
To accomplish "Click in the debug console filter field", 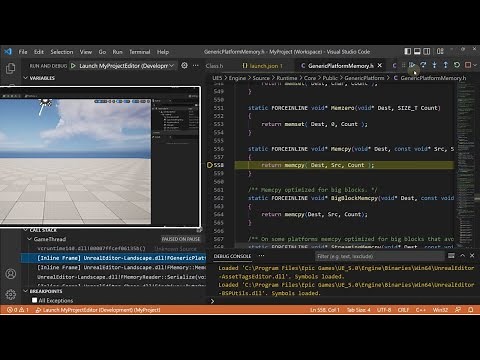I will 380,256.
